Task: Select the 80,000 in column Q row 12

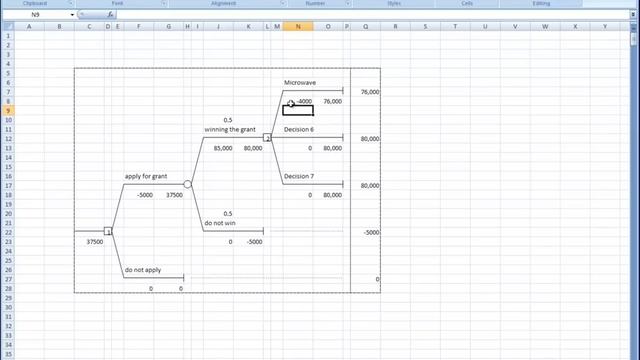Action: point(370,139)
